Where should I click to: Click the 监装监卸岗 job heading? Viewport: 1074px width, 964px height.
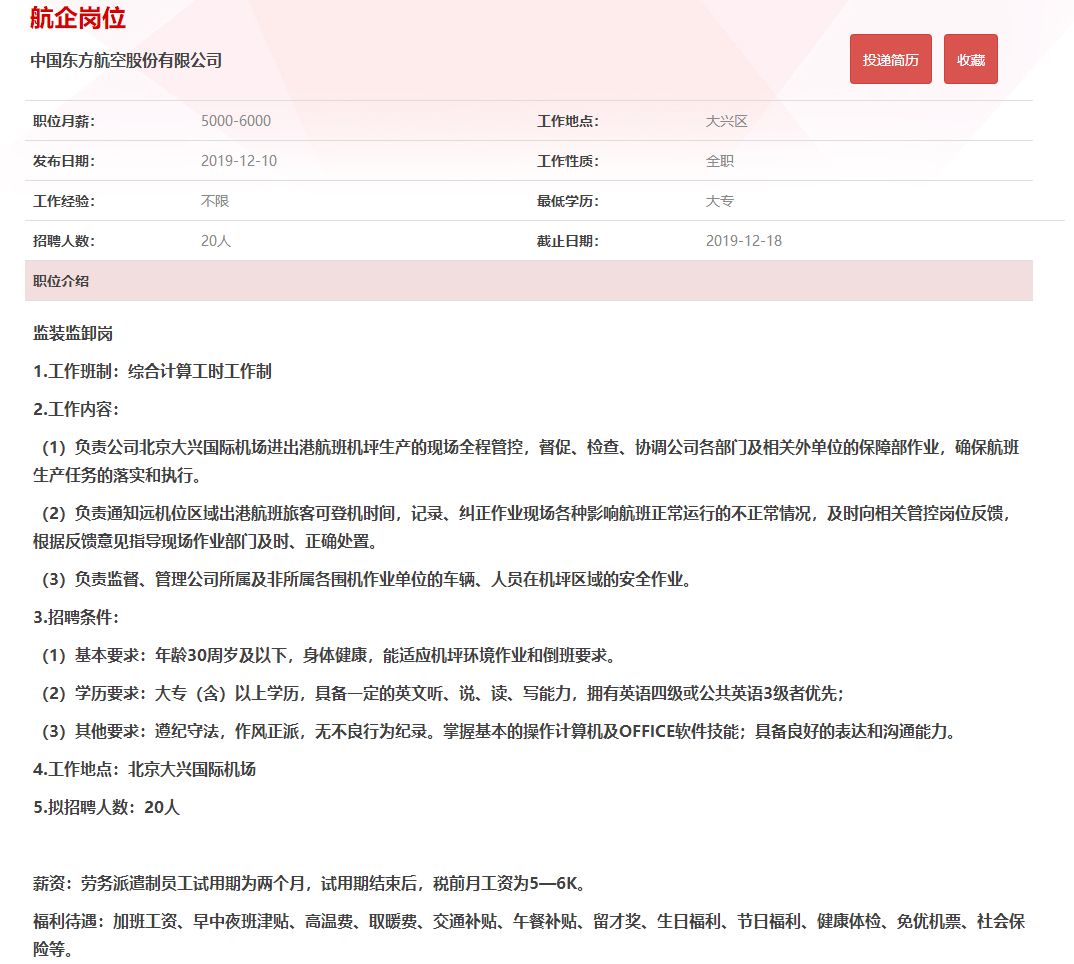pyautogui.click(x=73, y=333)
